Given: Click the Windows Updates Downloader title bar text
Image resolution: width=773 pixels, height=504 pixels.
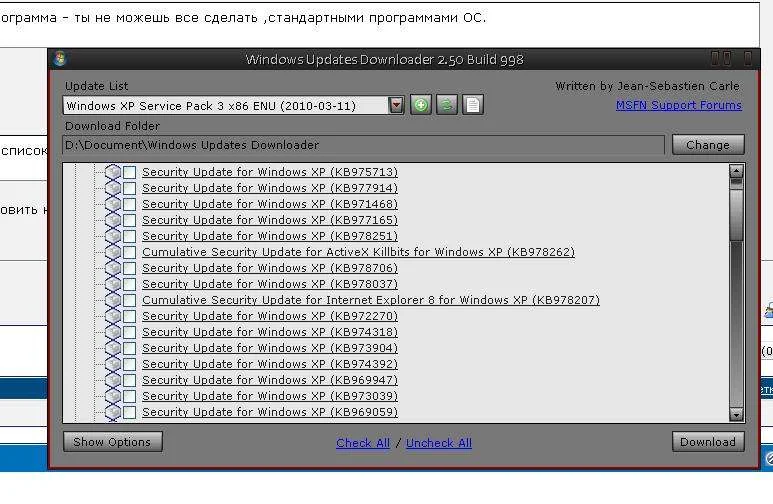Looking at the screenshot, I should (385, 59).
